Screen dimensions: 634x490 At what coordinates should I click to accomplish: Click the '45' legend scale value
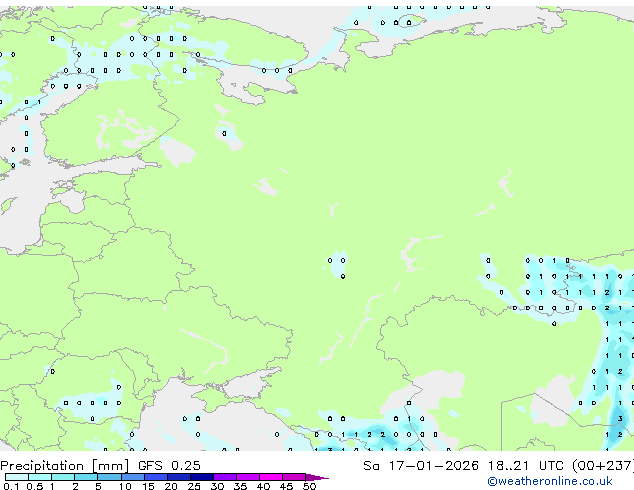(x=286, y=486)
